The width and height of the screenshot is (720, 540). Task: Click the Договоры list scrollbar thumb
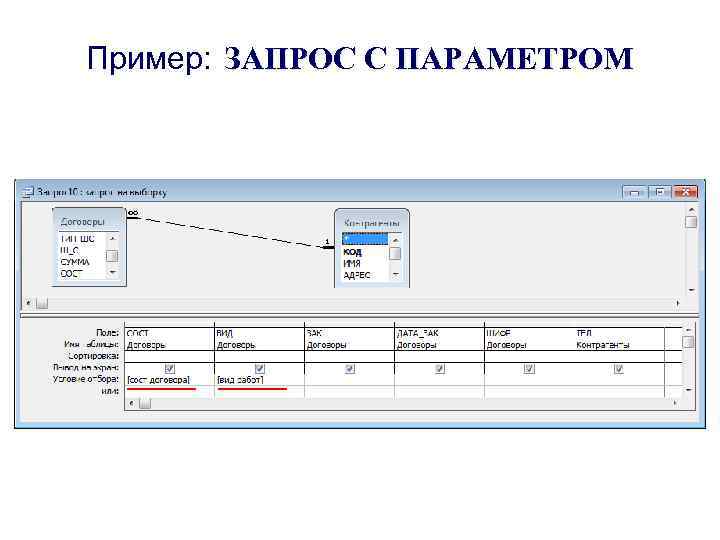[x=112, y=256]
